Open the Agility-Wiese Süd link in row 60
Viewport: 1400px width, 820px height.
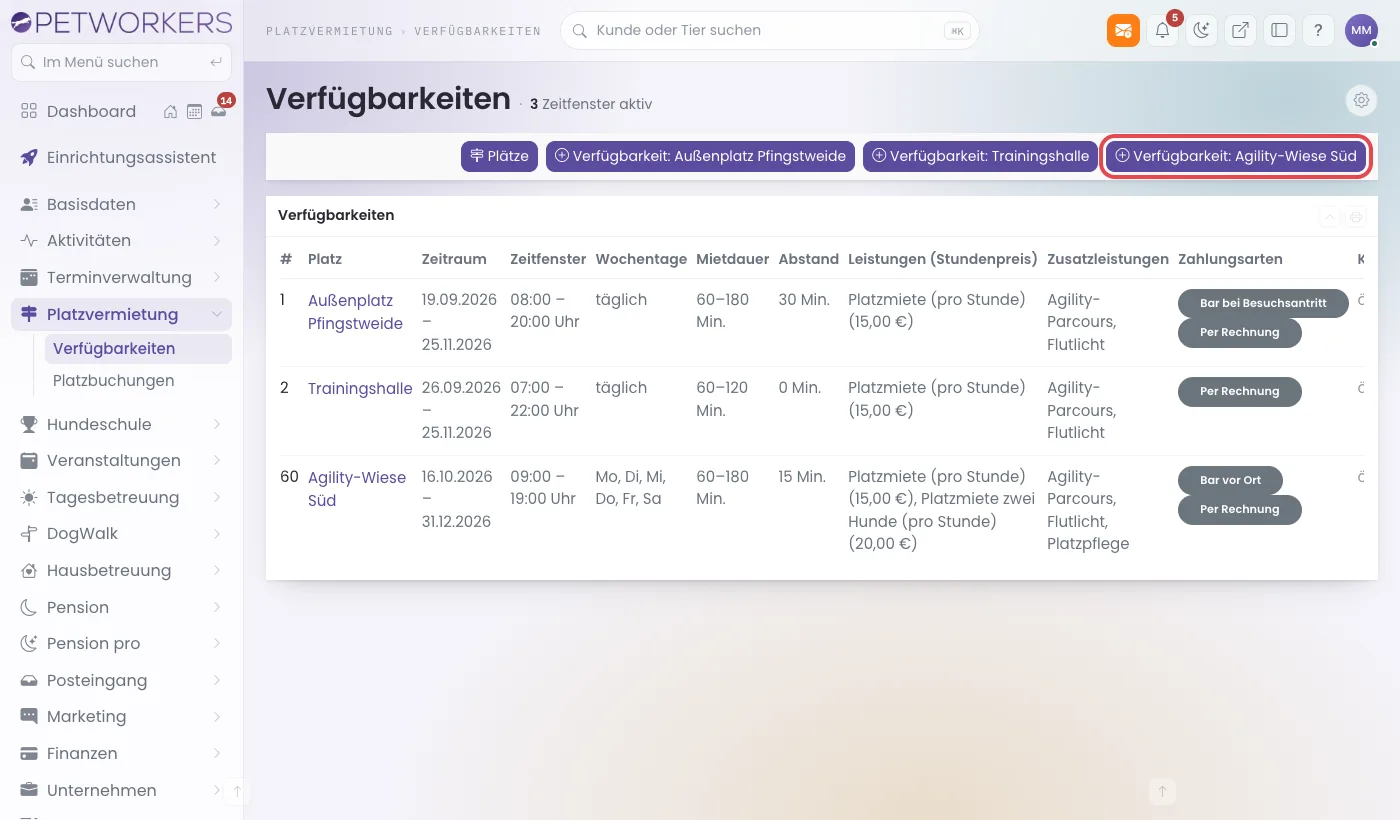pos(357,489)
